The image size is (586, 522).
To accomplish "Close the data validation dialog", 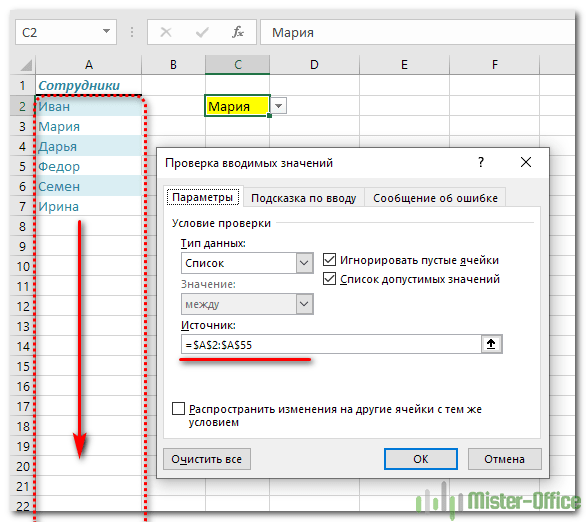I will click(x=526, y=163).
